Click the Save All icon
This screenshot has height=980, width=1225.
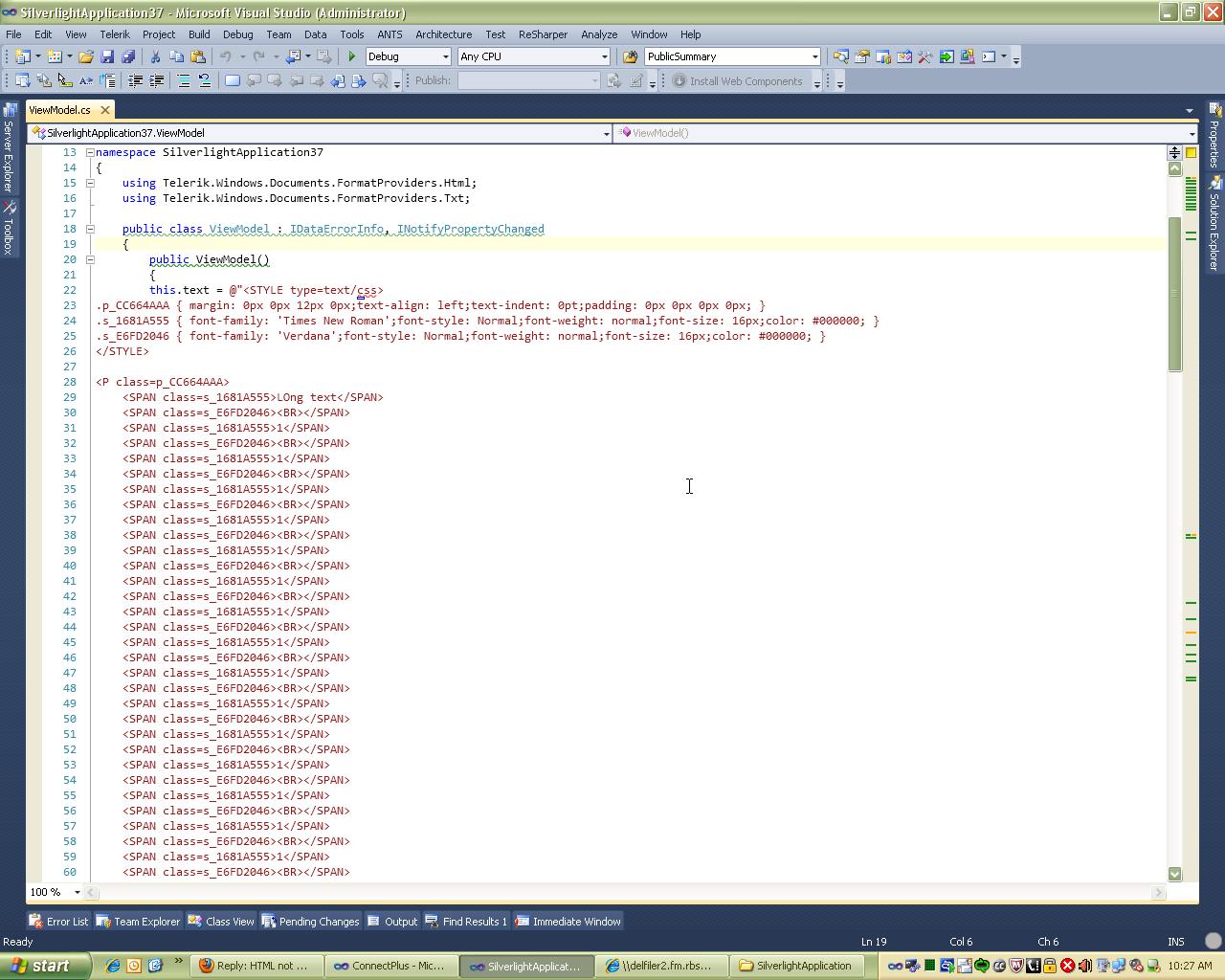click(128, 56)
